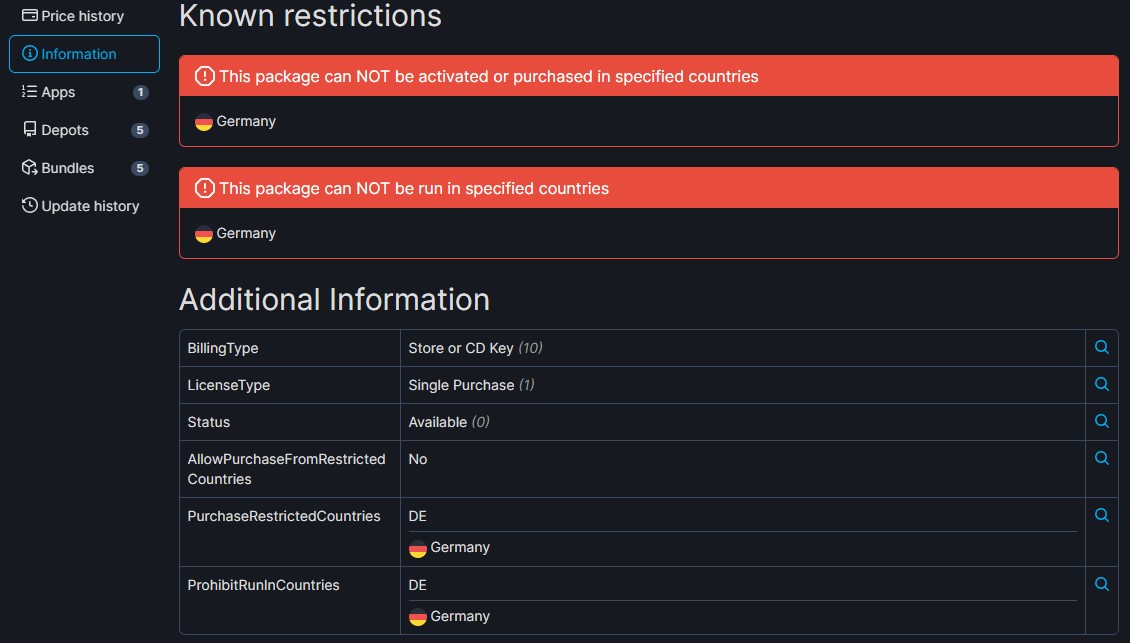1130x643 pixels.
Task: Open the Bundles tab
Action: [x=67, y=168]
